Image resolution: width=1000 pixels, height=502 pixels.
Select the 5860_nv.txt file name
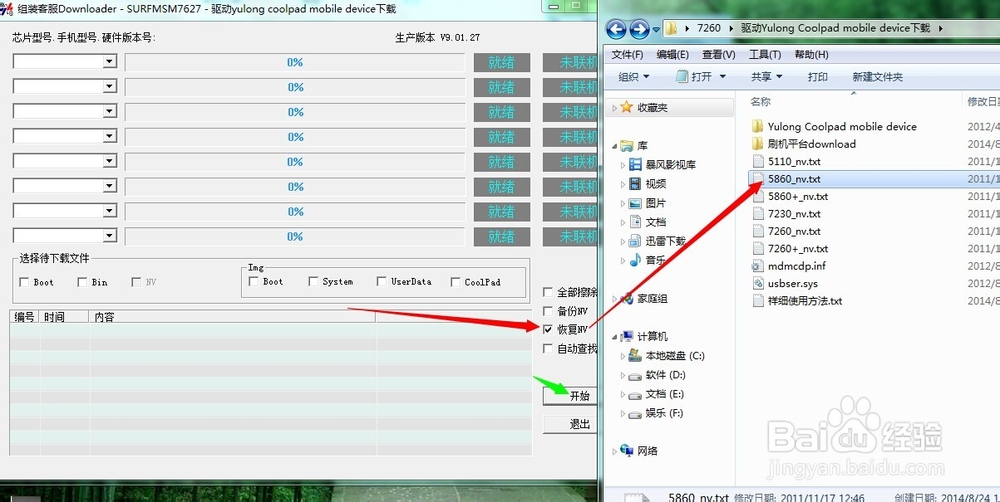(794, 179)
